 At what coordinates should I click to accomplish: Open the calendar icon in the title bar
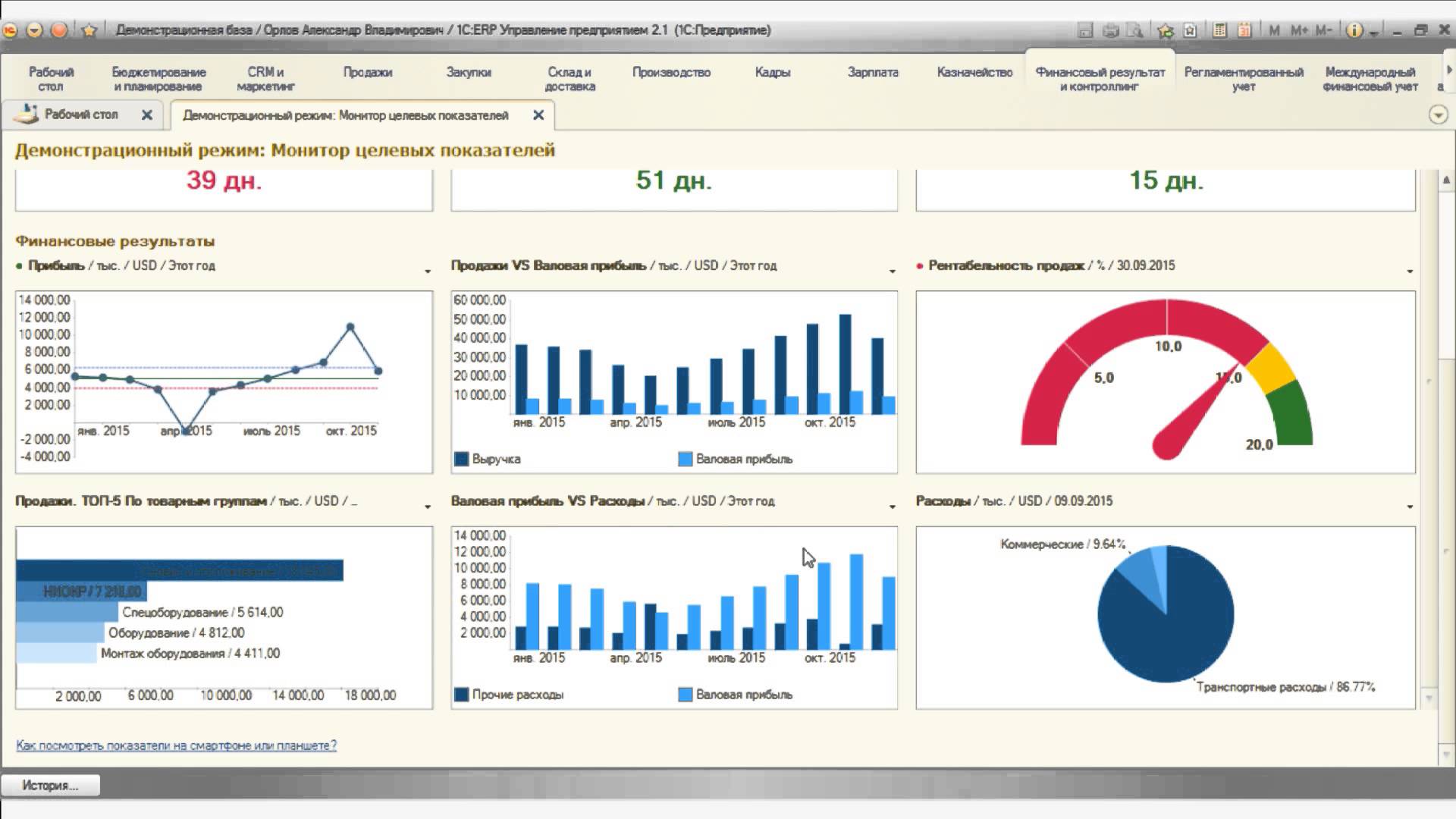click(1244, 30)
